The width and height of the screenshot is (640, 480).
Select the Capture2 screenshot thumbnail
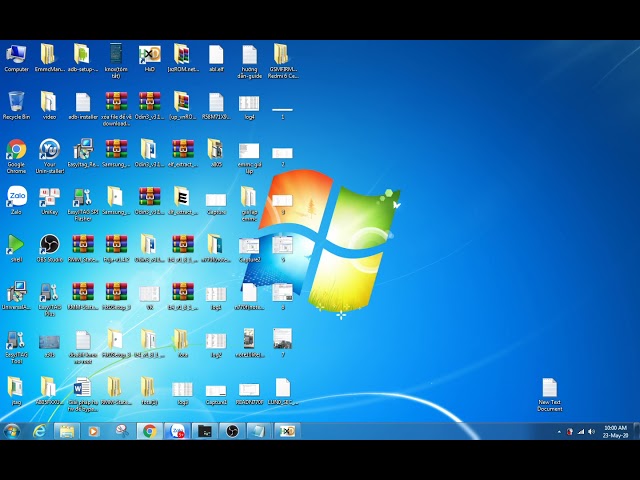(x=249, y=250)
